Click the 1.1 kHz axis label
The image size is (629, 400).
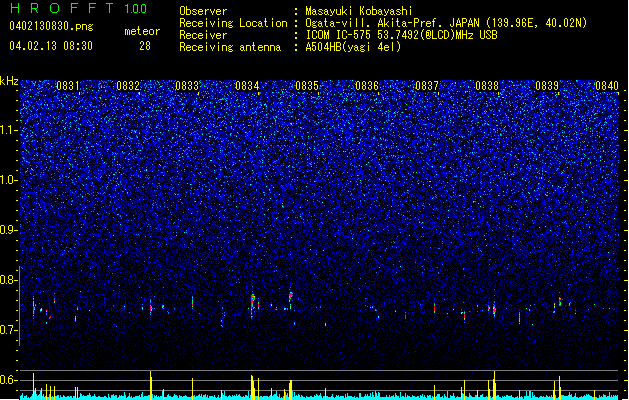click(9, 130)
